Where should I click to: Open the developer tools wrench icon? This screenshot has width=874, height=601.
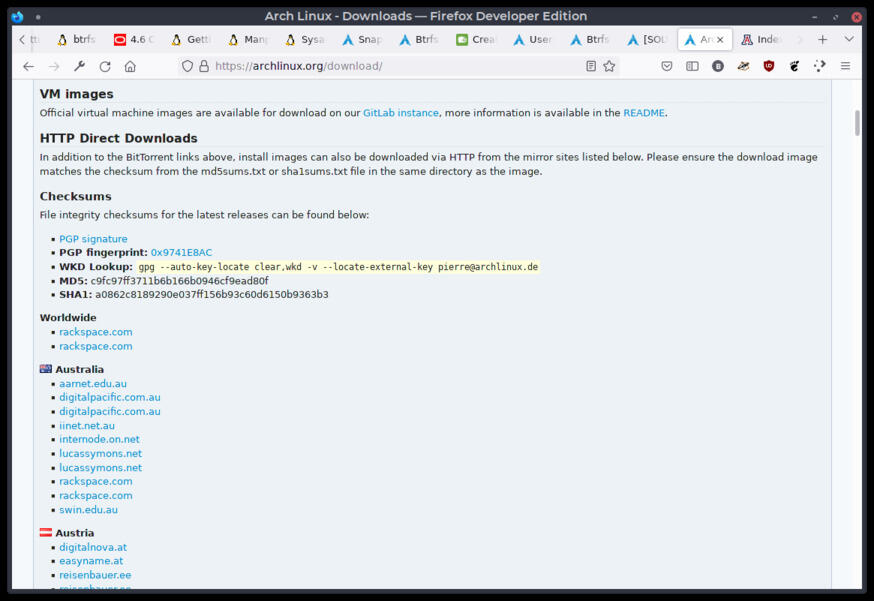(x=79, y=66)
